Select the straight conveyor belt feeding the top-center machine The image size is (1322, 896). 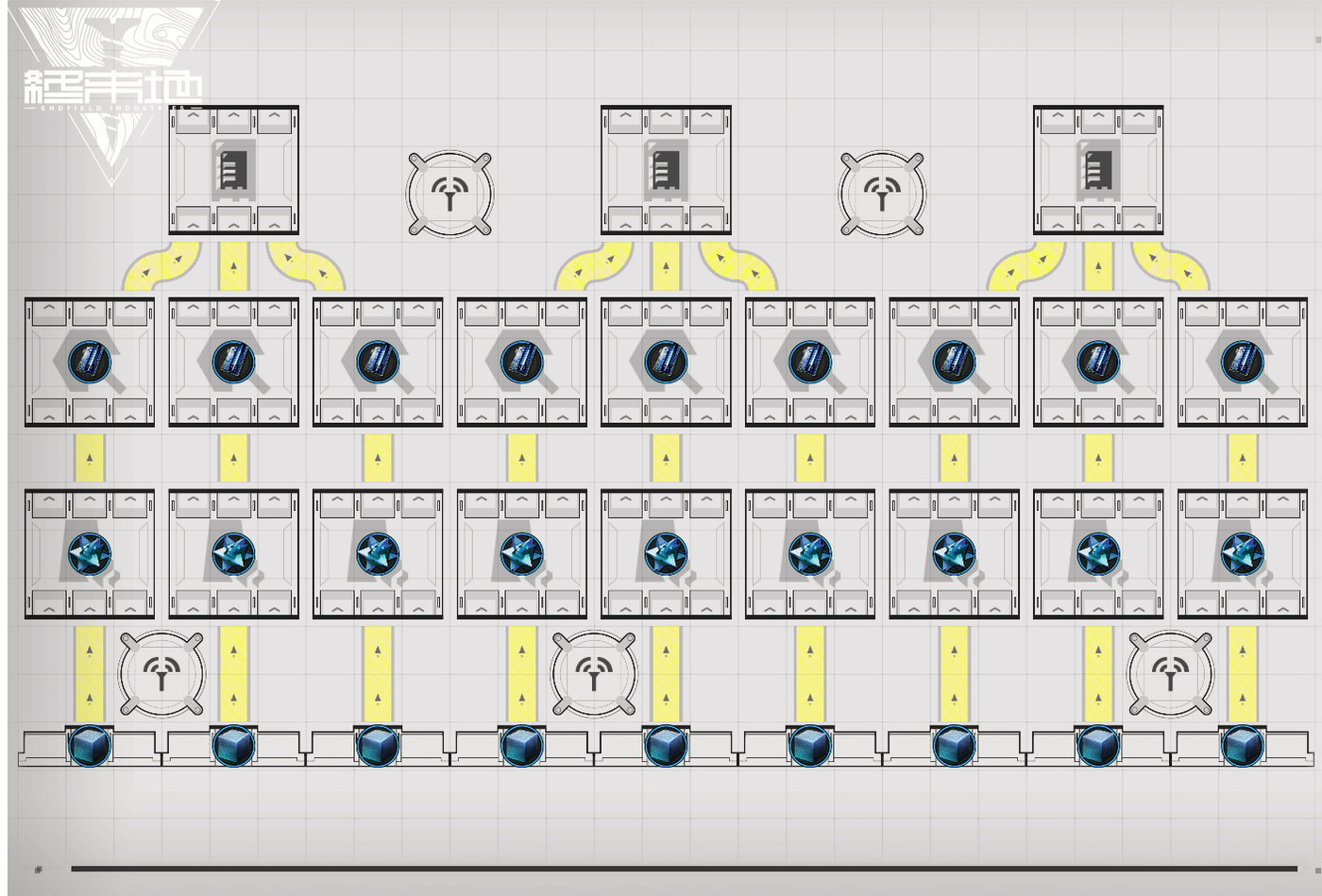tap(666, 266)
